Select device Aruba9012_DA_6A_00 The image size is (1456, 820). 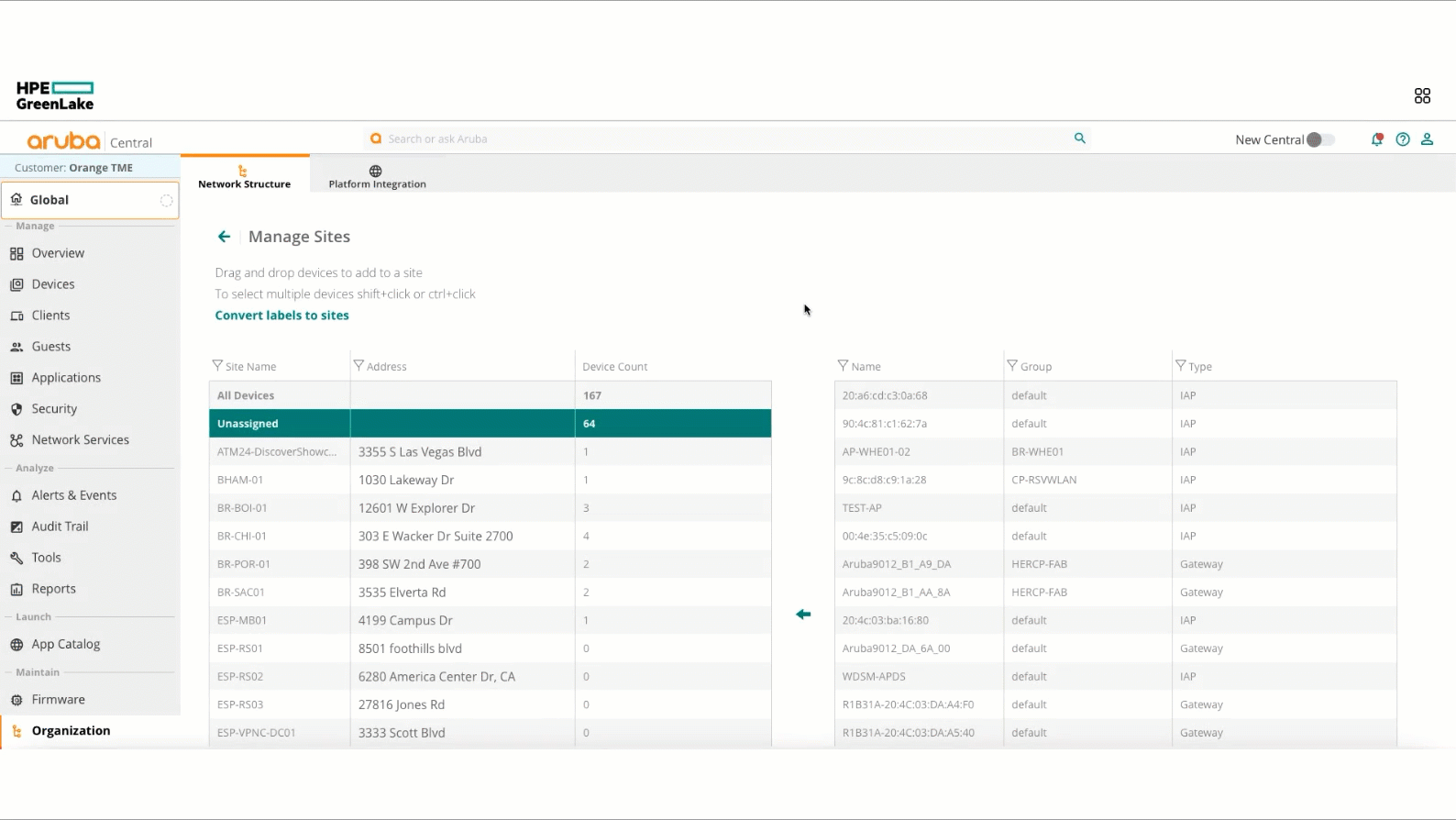point(1116,648)
